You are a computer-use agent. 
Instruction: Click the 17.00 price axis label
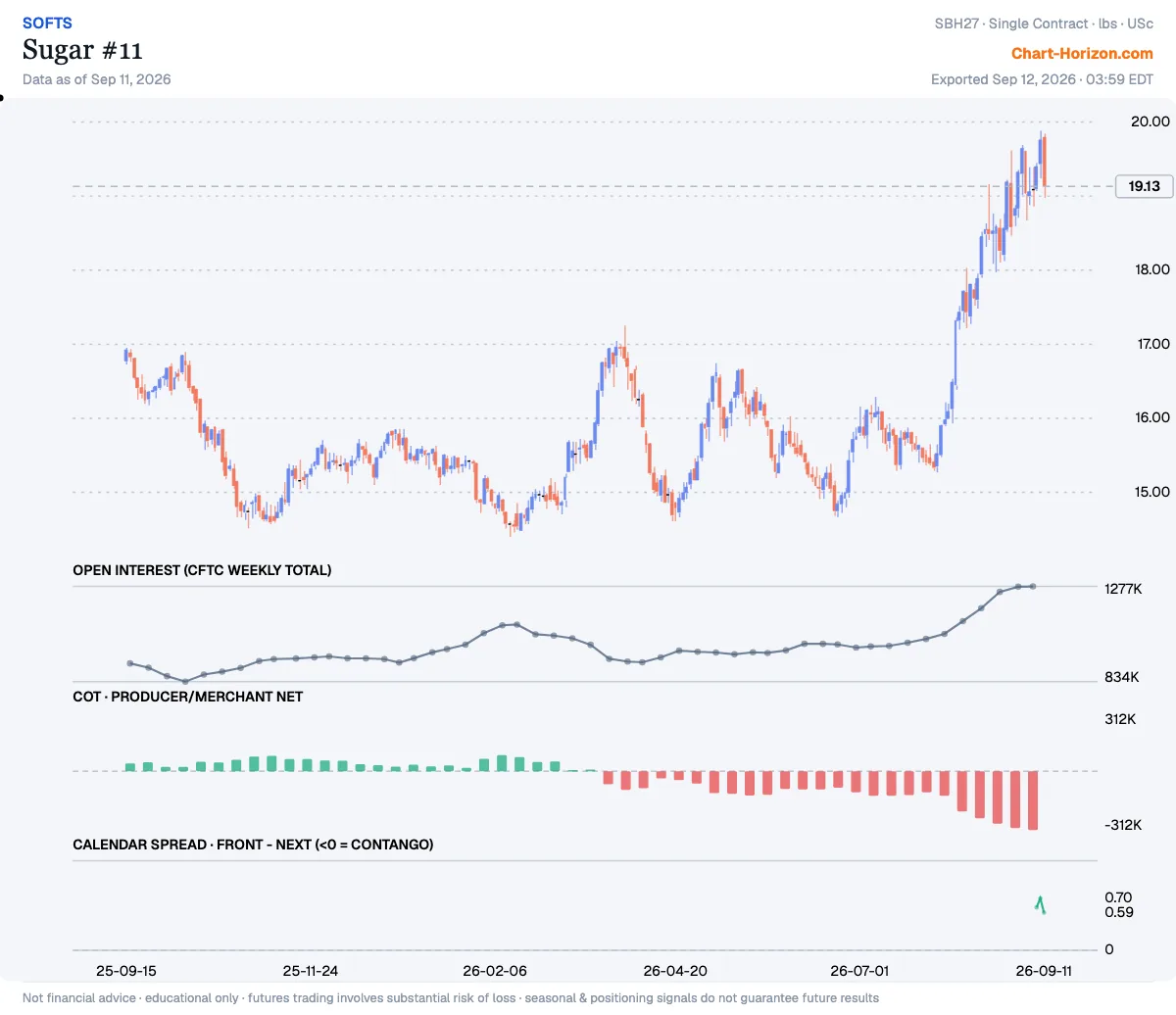pyautogui.click(x=1153, y=344)
